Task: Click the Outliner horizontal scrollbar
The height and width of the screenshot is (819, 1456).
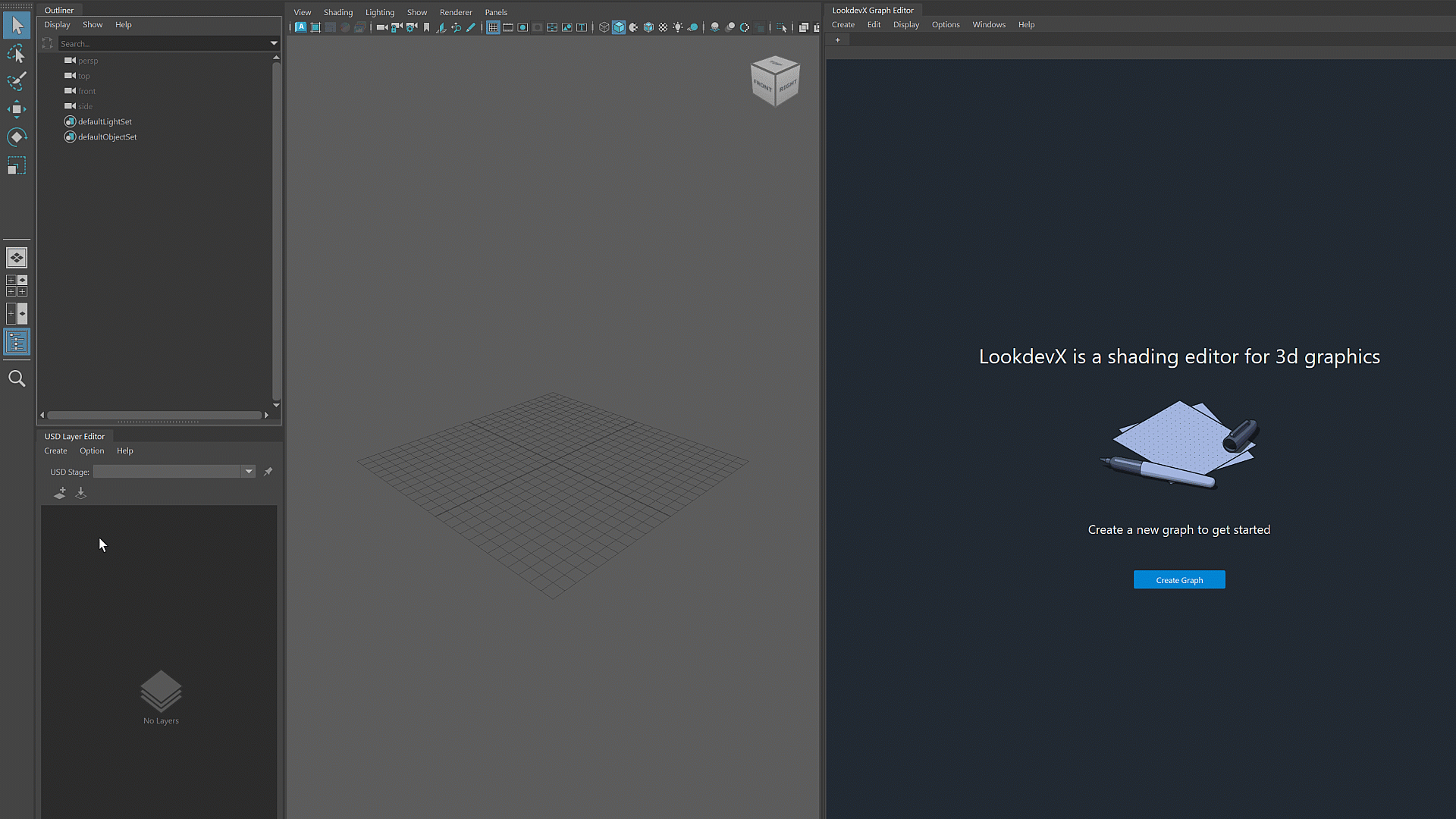Action: click(x=154, y=415)
